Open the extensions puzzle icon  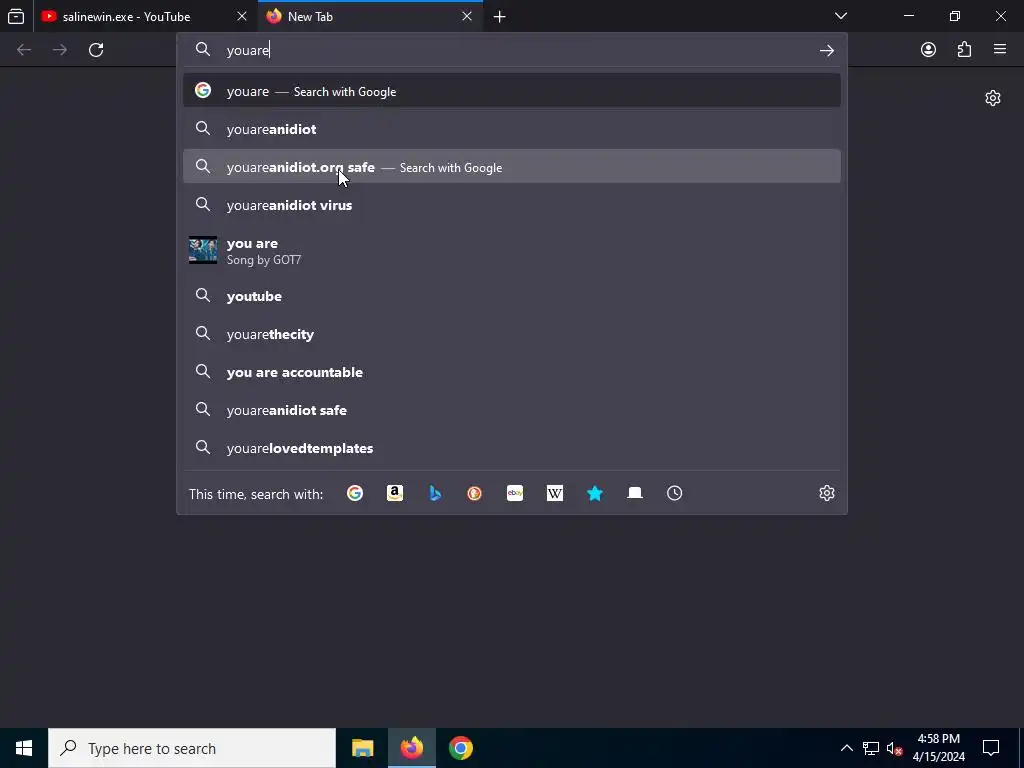pos(964,50)
